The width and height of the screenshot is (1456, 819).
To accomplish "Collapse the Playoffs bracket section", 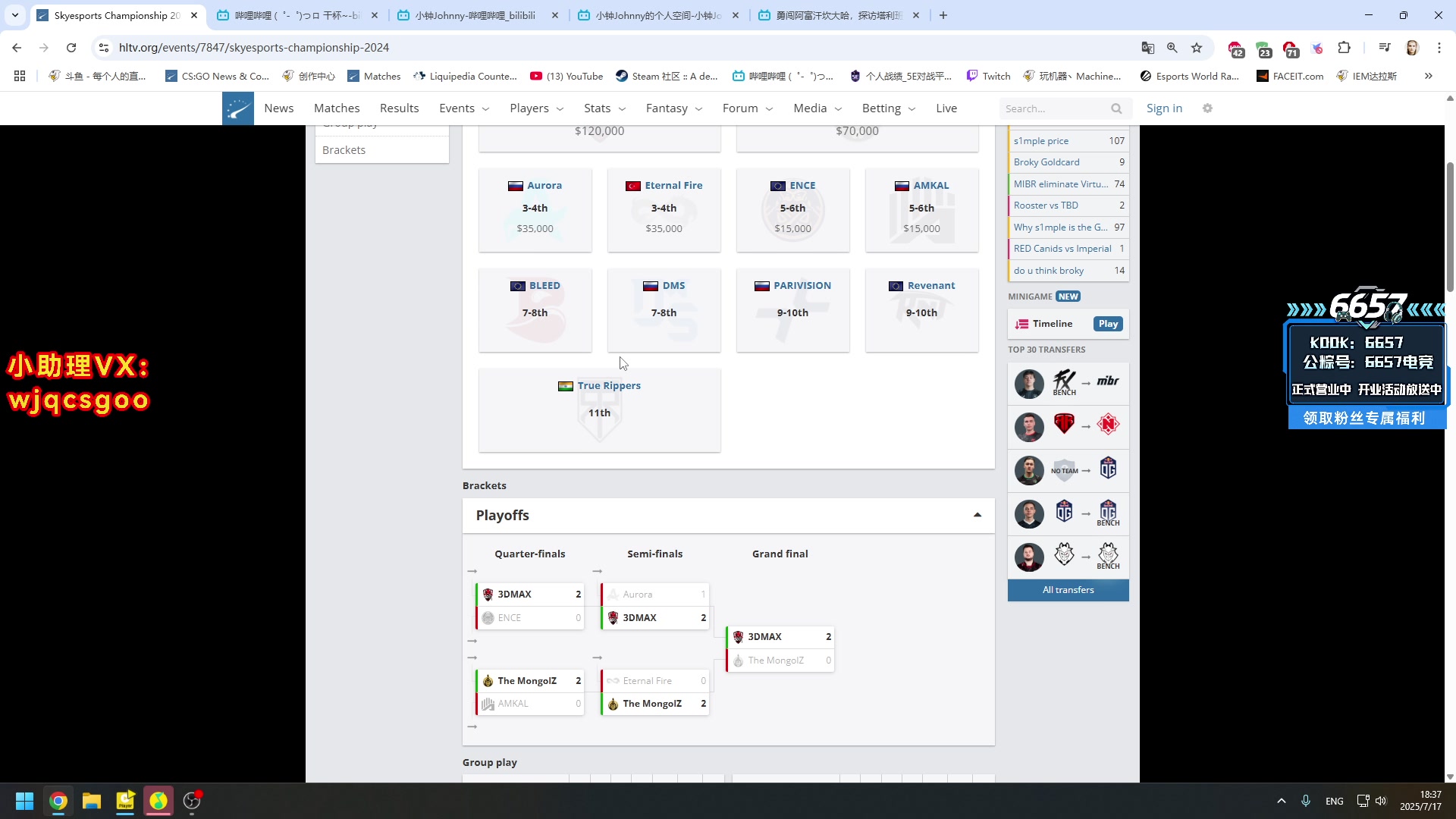I will click(977, 515).
